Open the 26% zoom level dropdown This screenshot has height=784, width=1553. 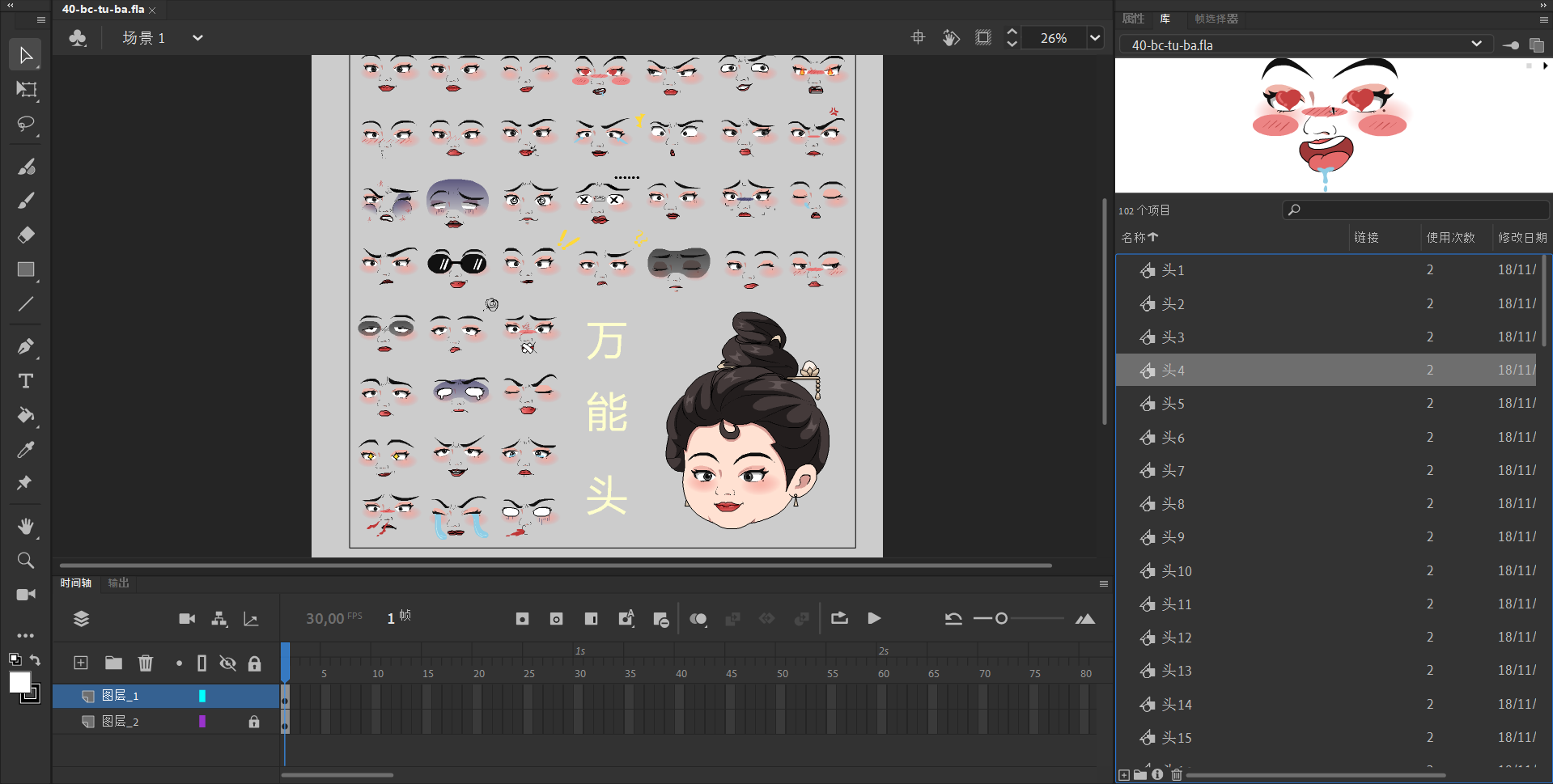[1095, 38]
